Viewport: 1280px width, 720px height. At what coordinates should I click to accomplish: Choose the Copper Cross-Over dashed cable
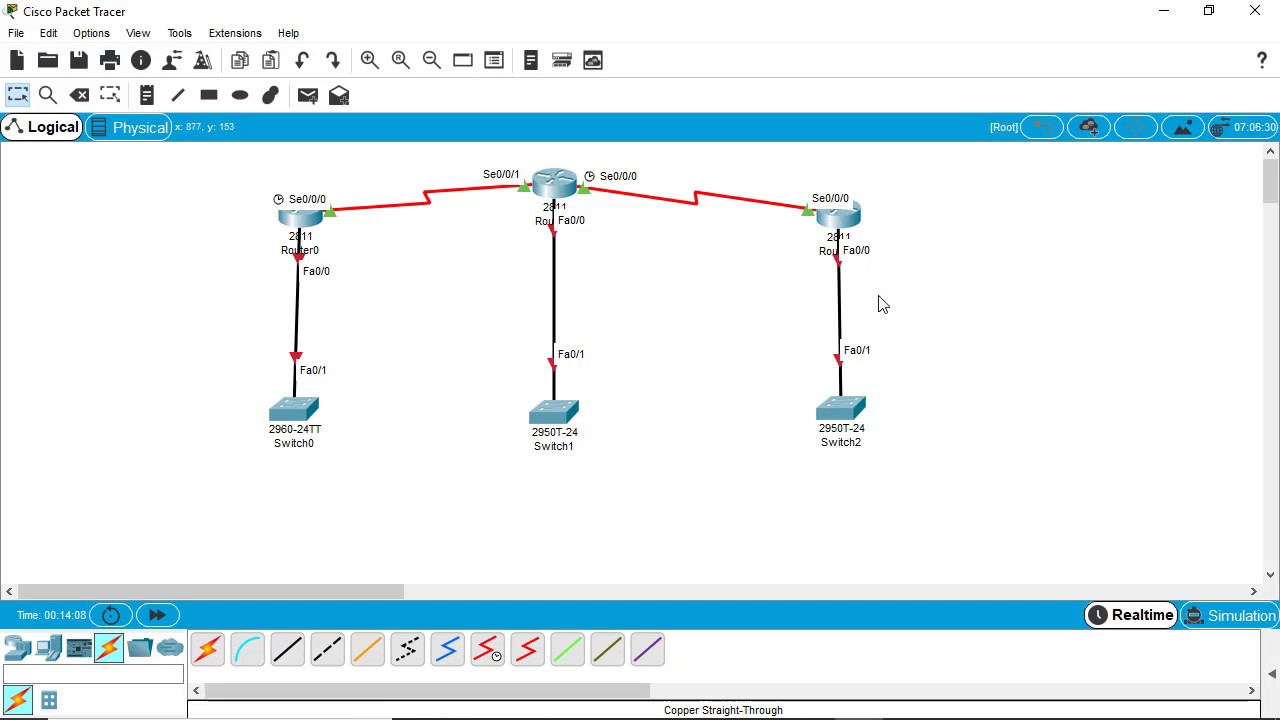coord(327,650)
